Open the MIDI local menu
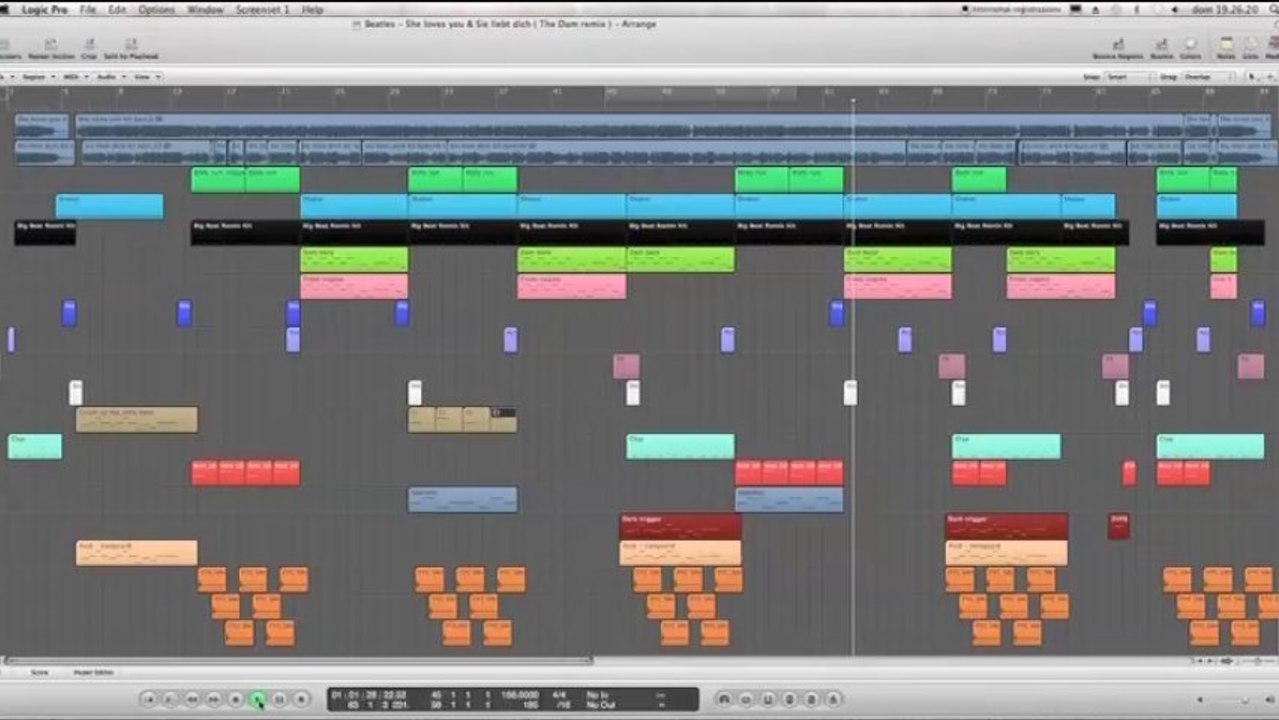The image size is (1279, 720). click(x=74, y=76)
